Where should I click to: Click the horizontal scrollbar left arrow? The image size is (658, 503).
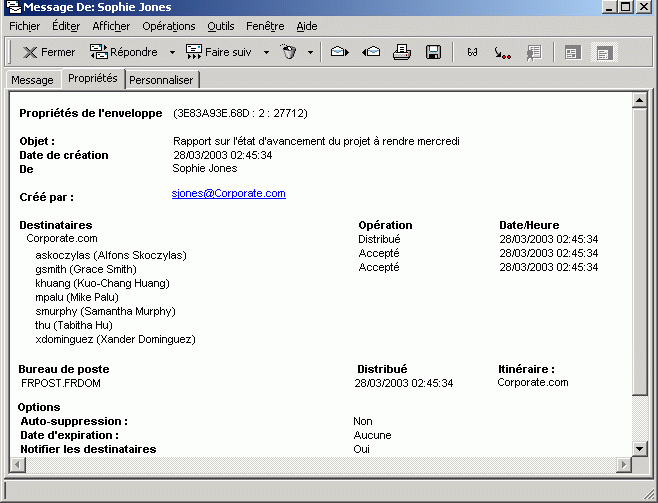coord(18,464)
